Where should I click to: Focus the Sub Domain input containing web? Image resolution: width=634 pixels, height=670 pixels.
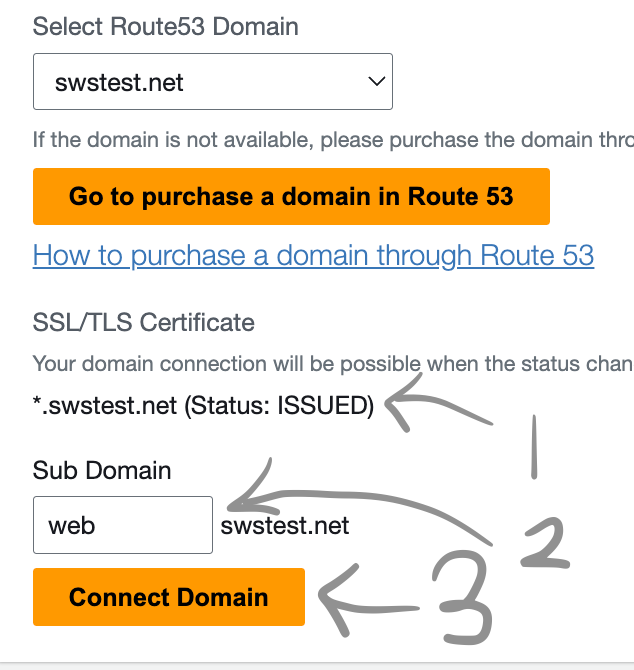click(x=122, y=525)
